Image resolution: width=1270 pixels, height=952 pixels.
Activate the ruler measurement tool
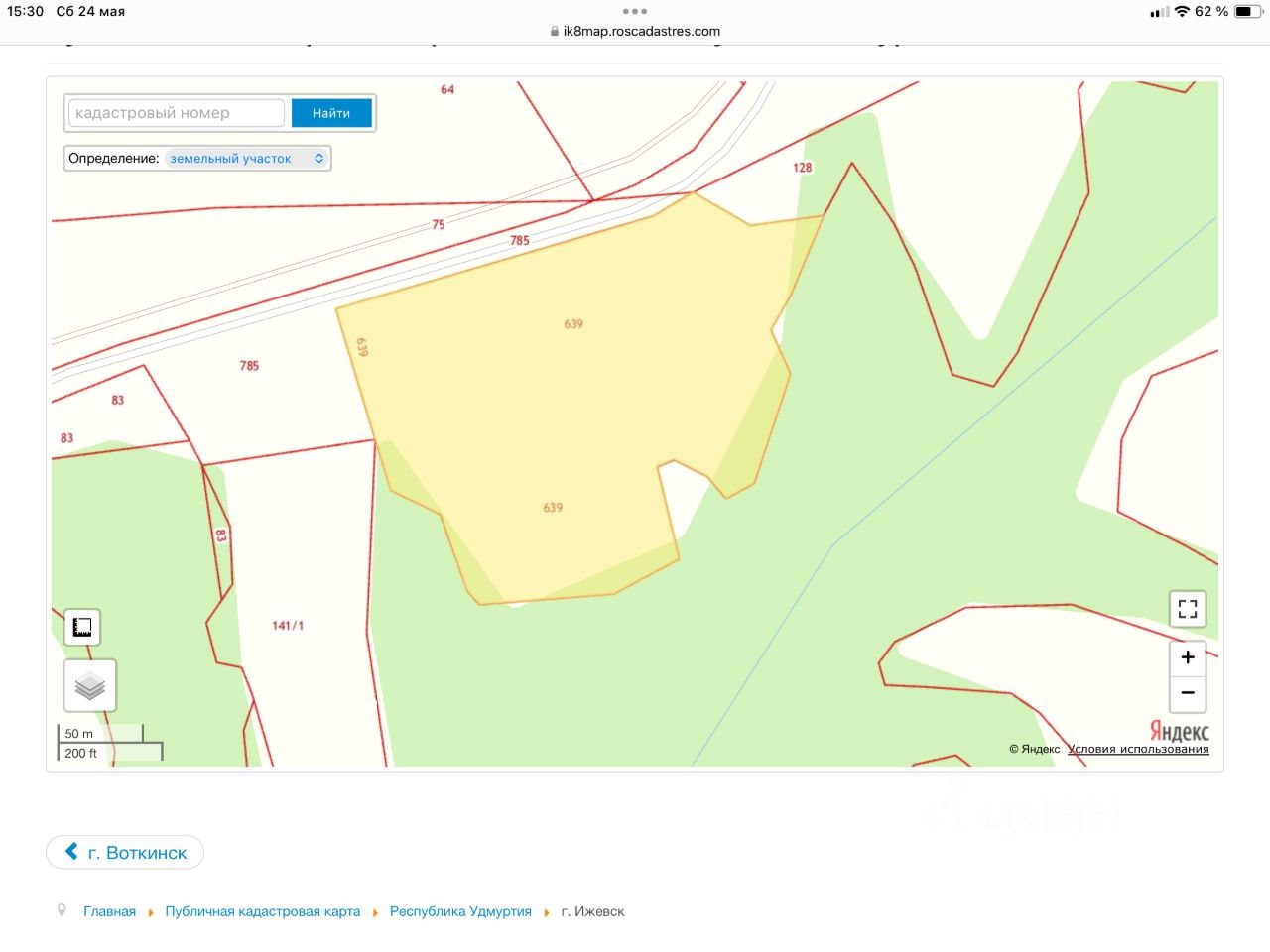click(x=82, y=627)
